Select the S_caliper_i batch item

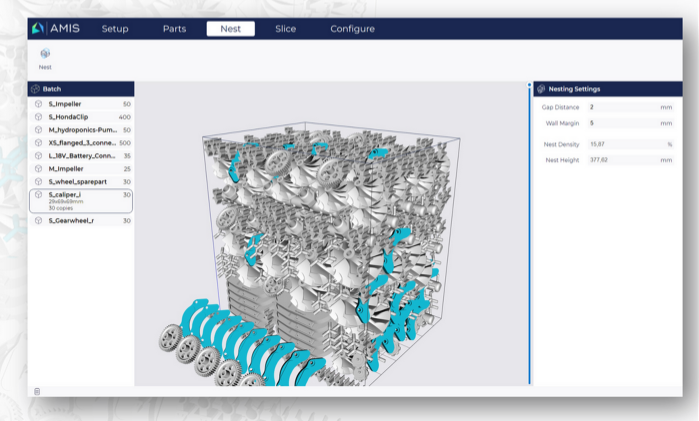coord(82,201)
